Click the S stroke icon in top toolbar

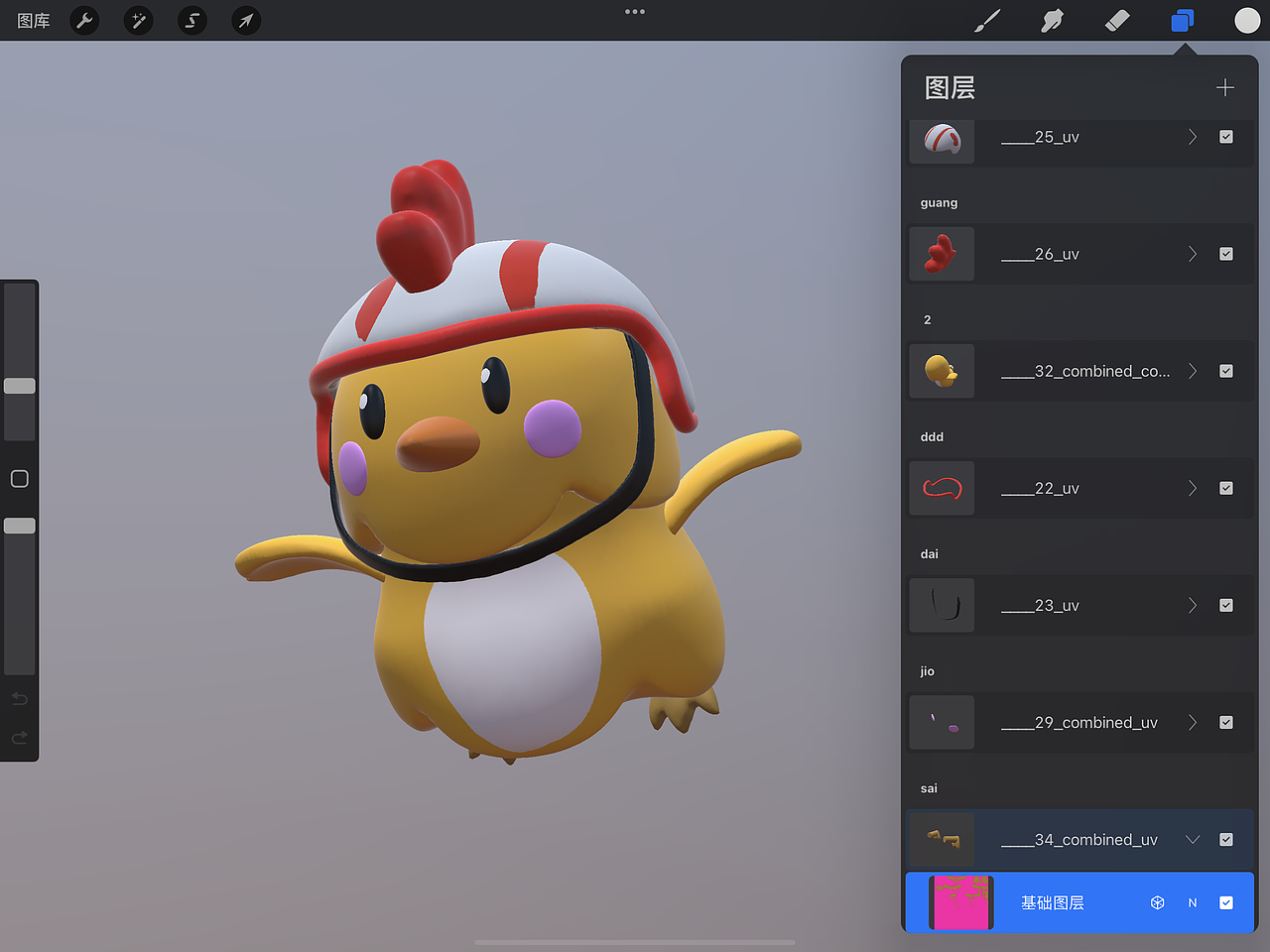(191, 20)
